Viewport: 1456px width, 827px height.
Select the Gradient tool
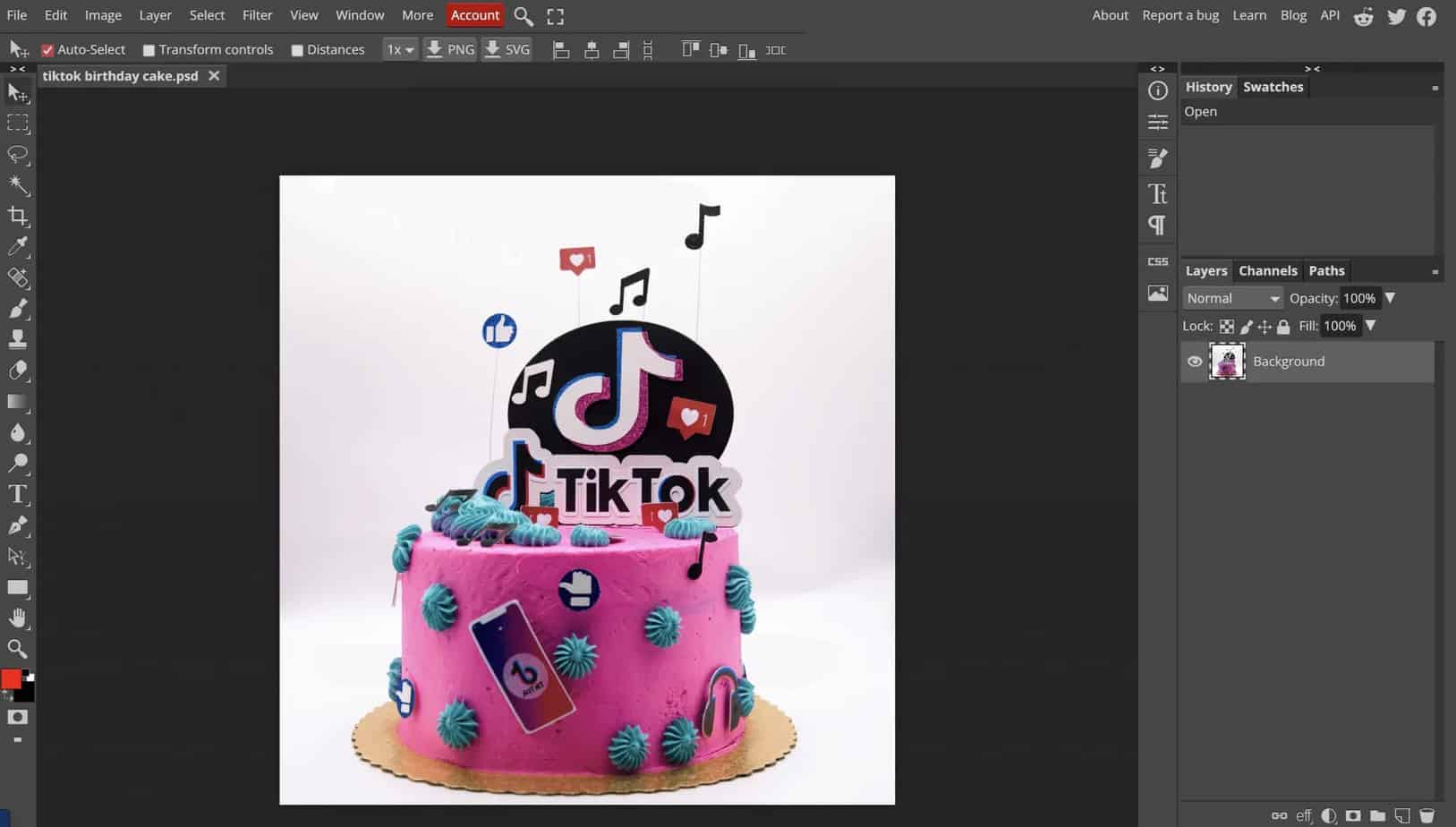coord(17,402)
